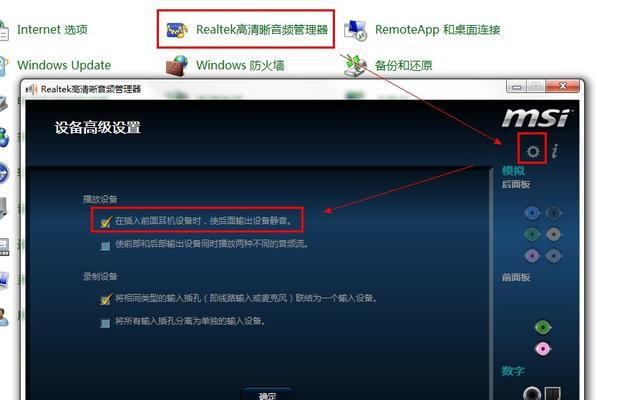Open the information 'i' icon
Screen dimensions: 617x400
tap(555, 151)
